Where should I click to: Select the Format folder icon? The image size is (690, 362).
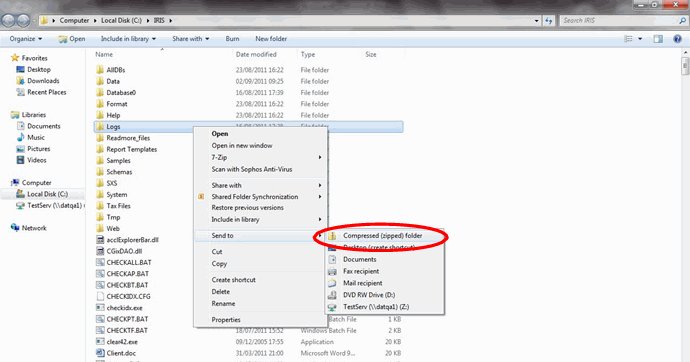tap(100, 104)
